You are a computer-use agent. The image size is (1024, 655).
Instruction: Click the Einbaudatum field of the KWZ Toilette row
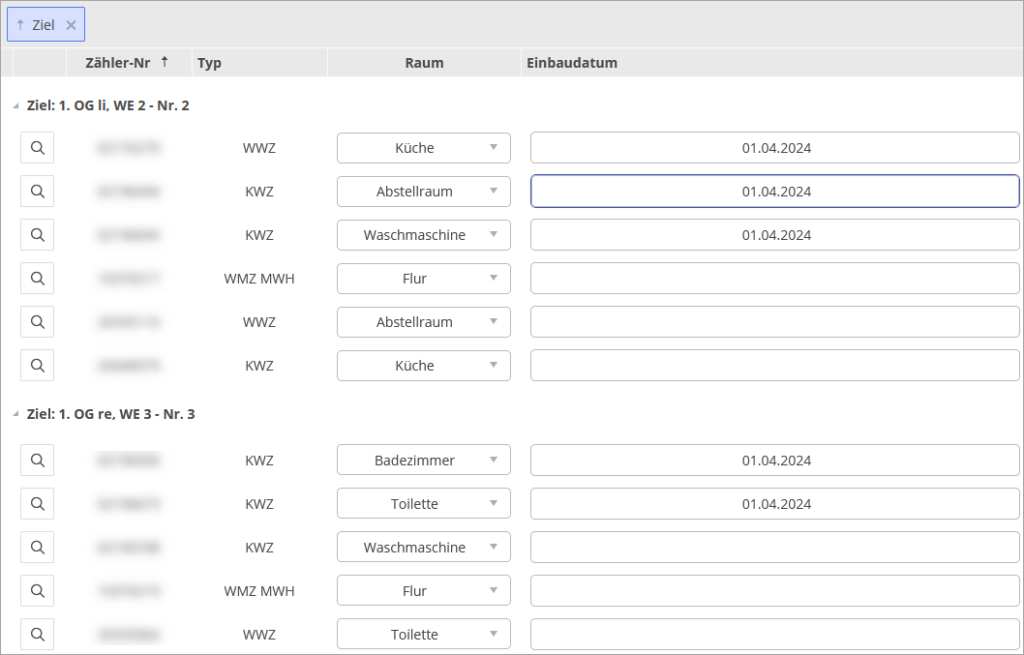point(774,504)
